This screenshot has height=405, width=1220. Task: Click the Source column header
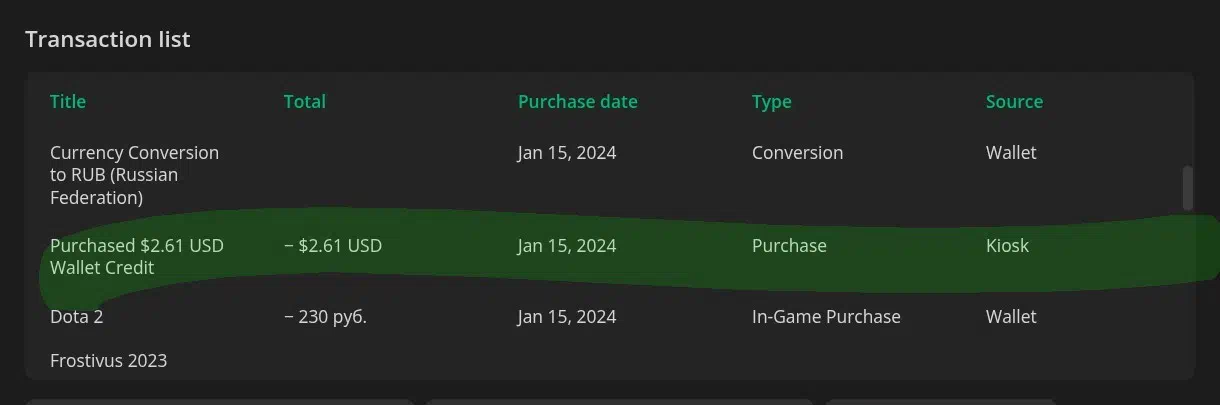(1014, 102)
